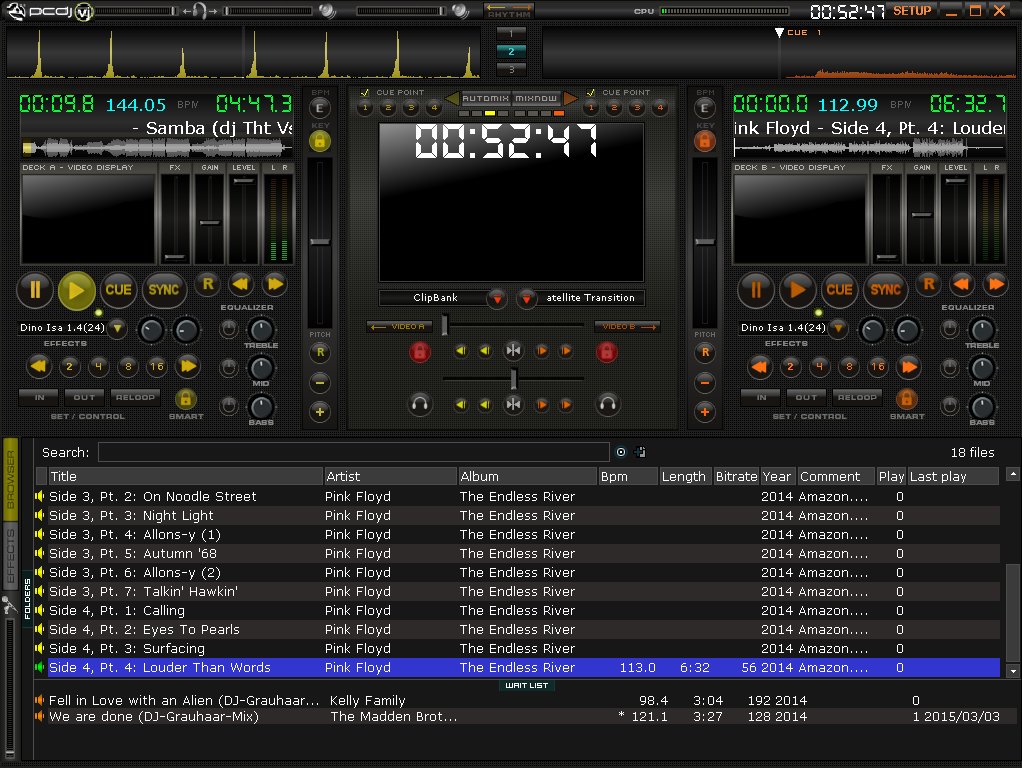Screen dimensions: 1022x768
Task: Click red lock beside Video A
Action: (x=421, y=351)
